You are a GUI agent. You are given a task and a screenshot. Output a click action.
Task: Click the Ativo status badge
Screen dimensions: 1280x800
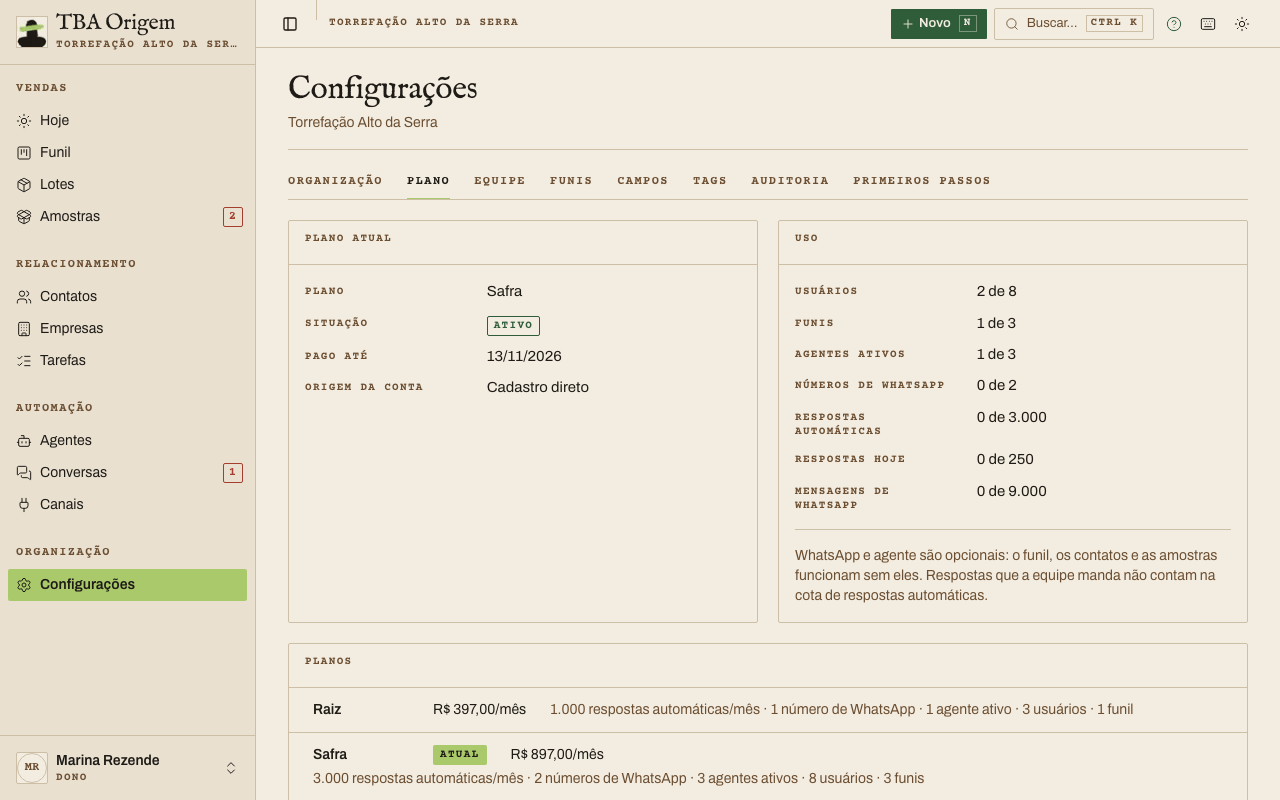(513, 326)
